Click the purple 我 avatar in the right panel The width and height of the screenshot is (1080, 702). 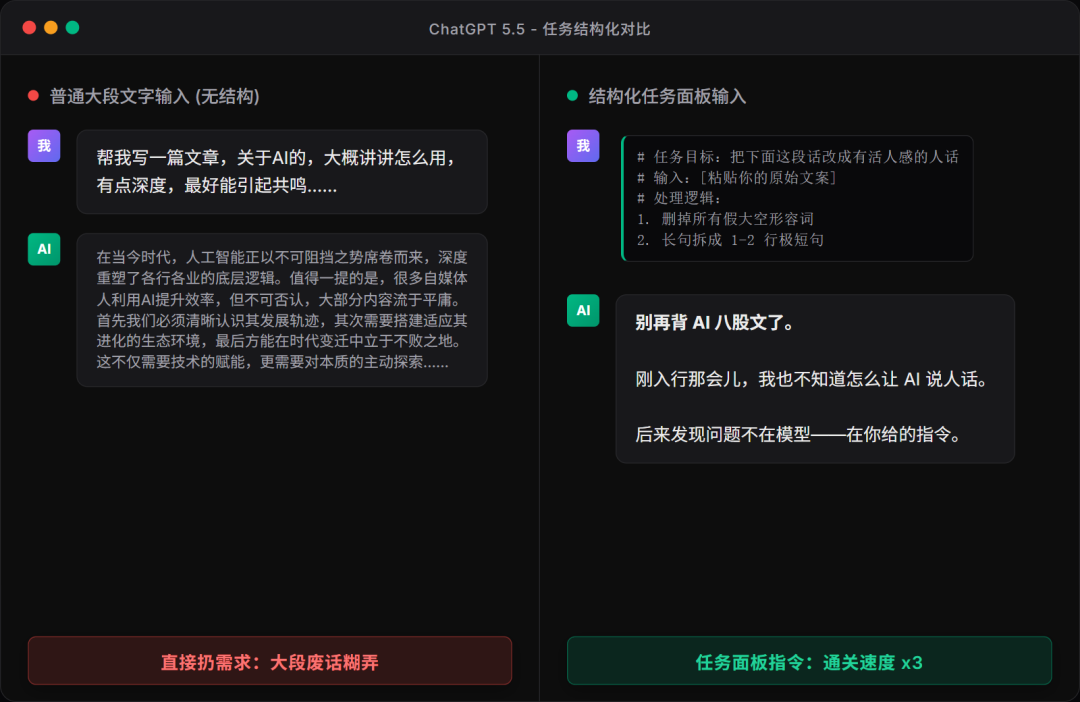point(583,145)
